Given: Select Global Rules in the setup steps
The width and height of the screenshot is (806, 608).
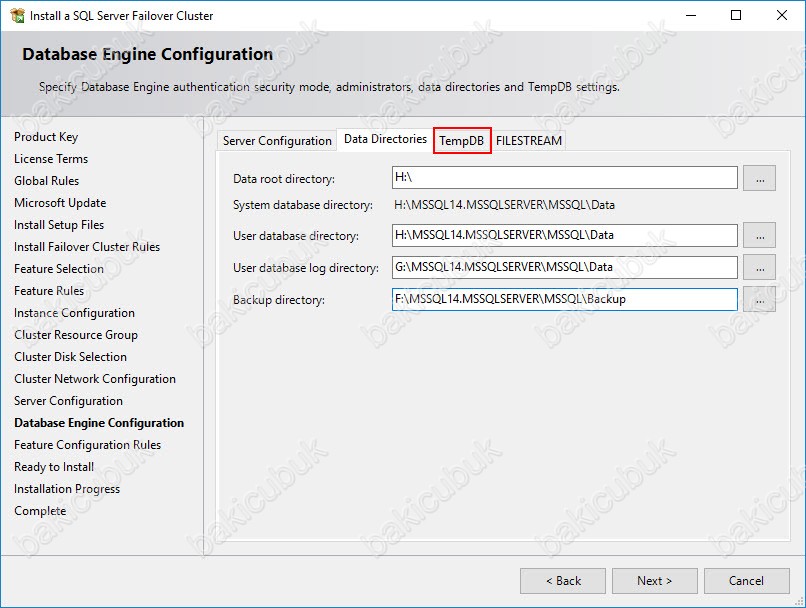Looking at the screenshot, I should (47, 181).
